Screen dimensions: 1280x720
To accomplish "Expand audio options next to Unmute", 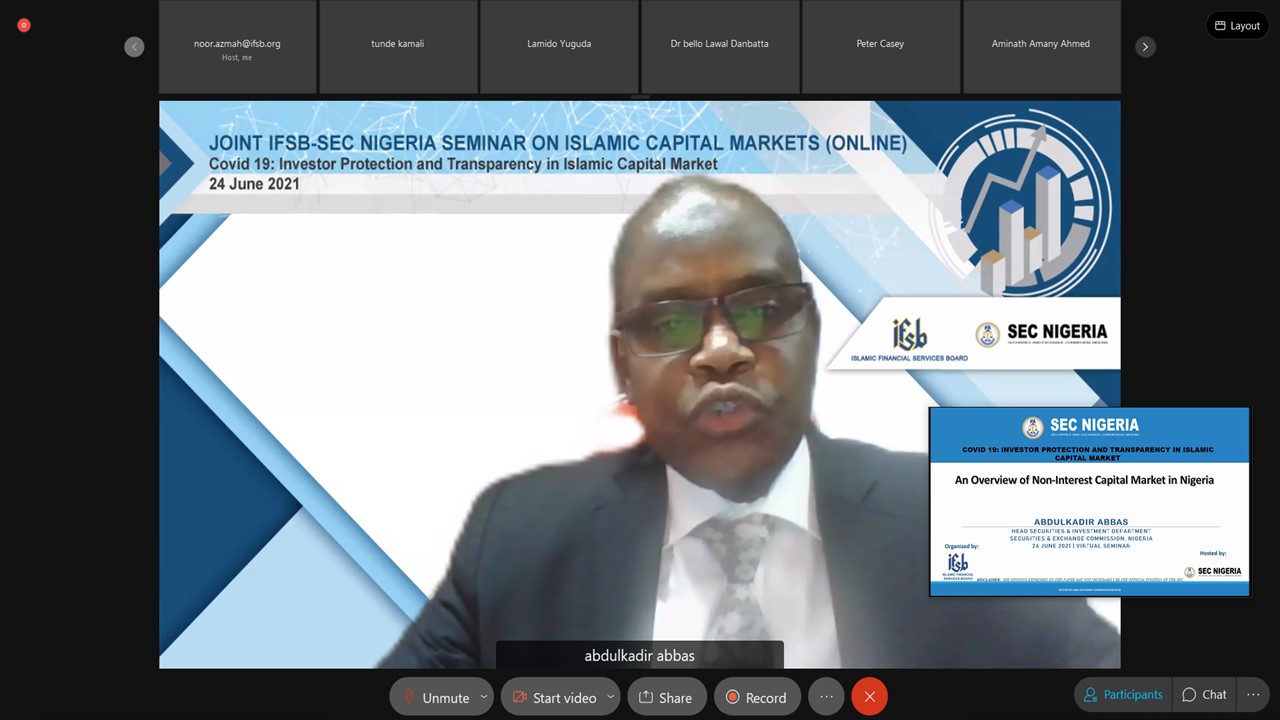I will [x=484, y=697].
